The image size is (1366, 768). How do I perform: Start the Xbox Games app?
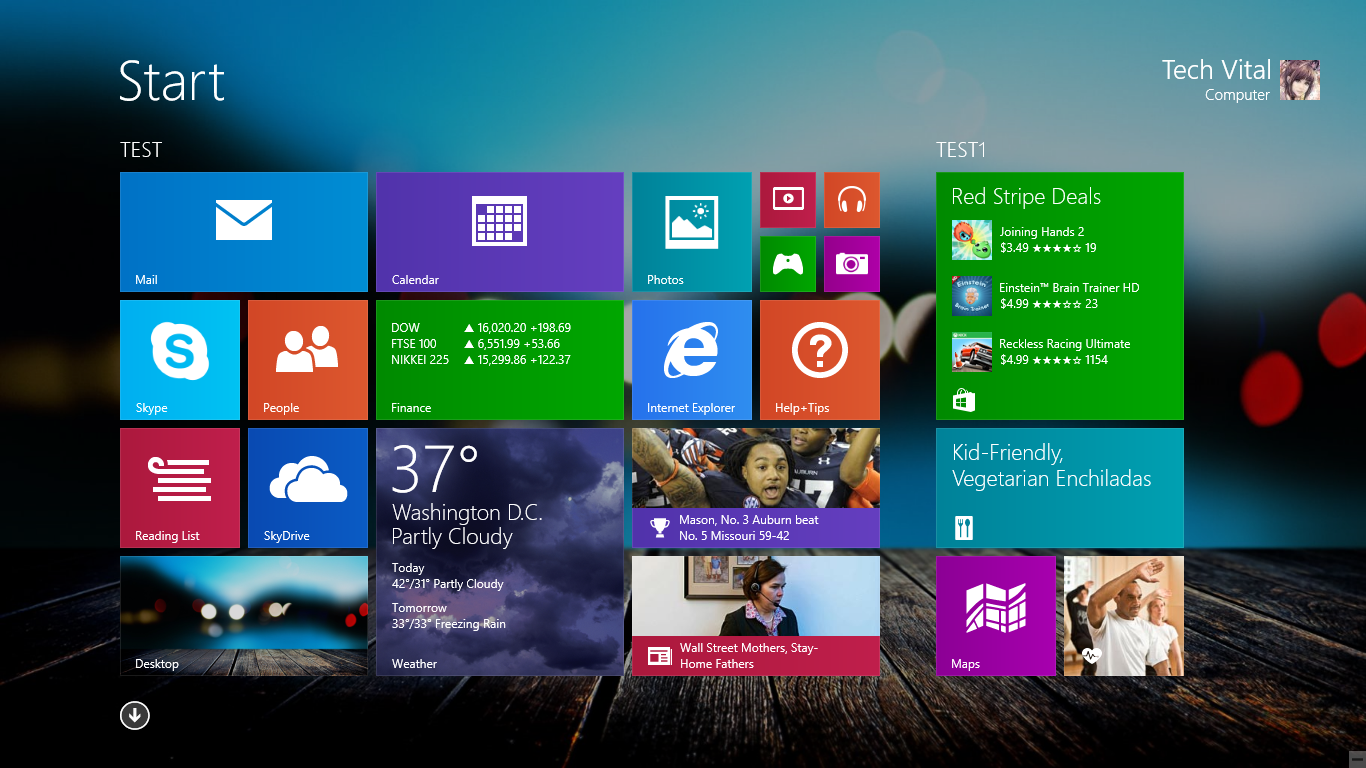coord(787,263)
